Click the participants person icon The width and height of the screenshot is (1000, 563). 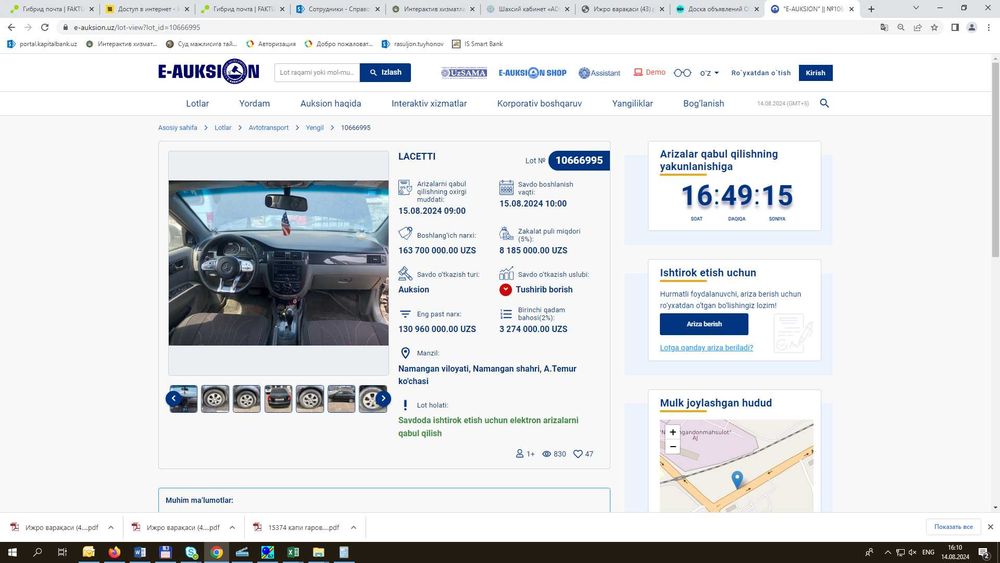519,454
